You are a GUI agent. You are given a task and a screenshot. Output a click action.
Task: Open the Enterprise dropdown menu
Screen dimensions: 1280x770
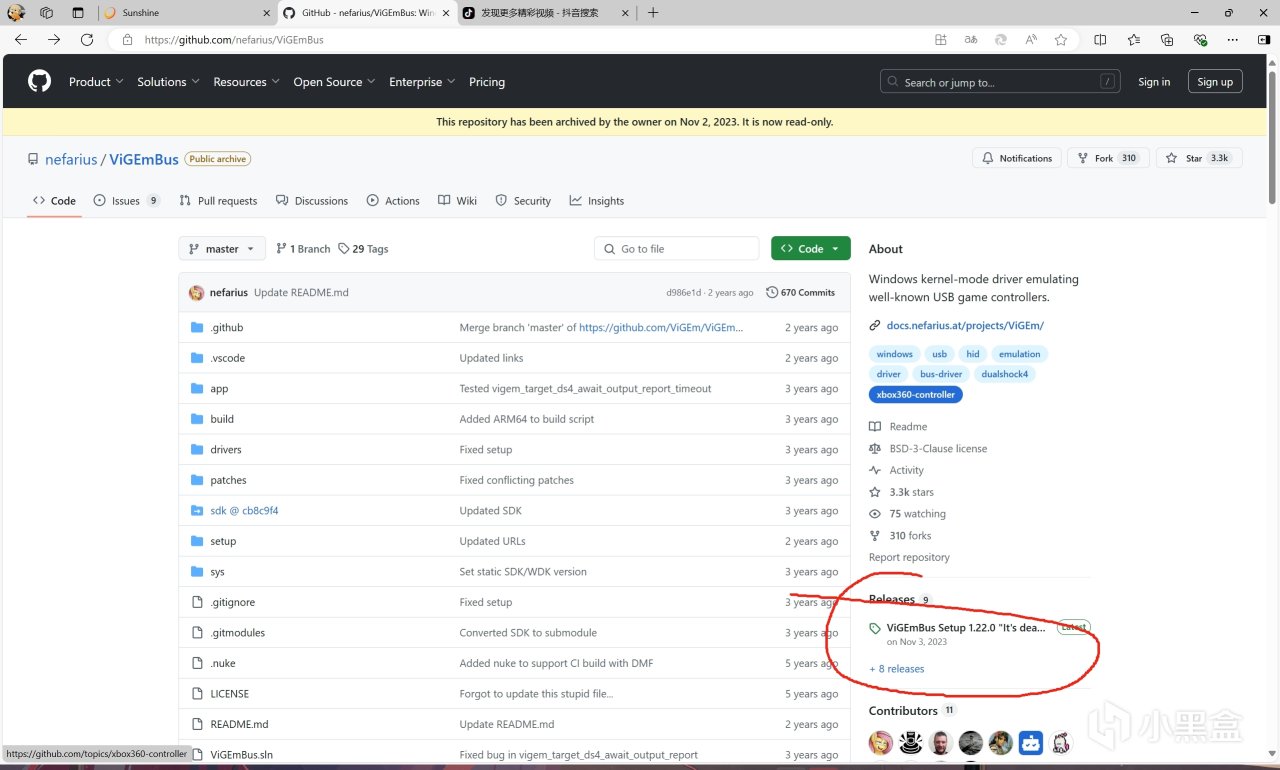pyautogui.click(x=422, y=82)
